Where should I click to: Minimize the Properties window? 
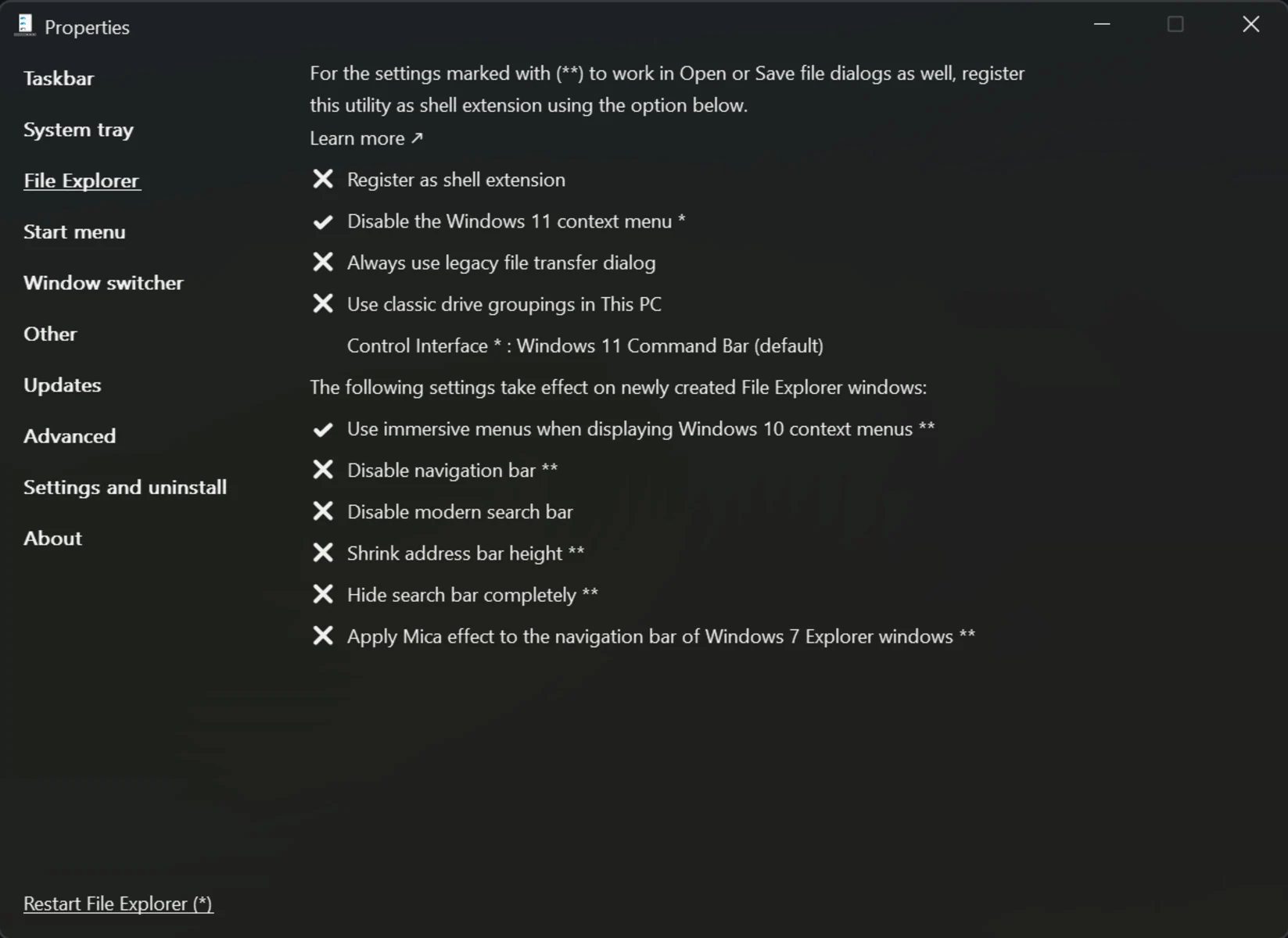[x=1102, y=24]
